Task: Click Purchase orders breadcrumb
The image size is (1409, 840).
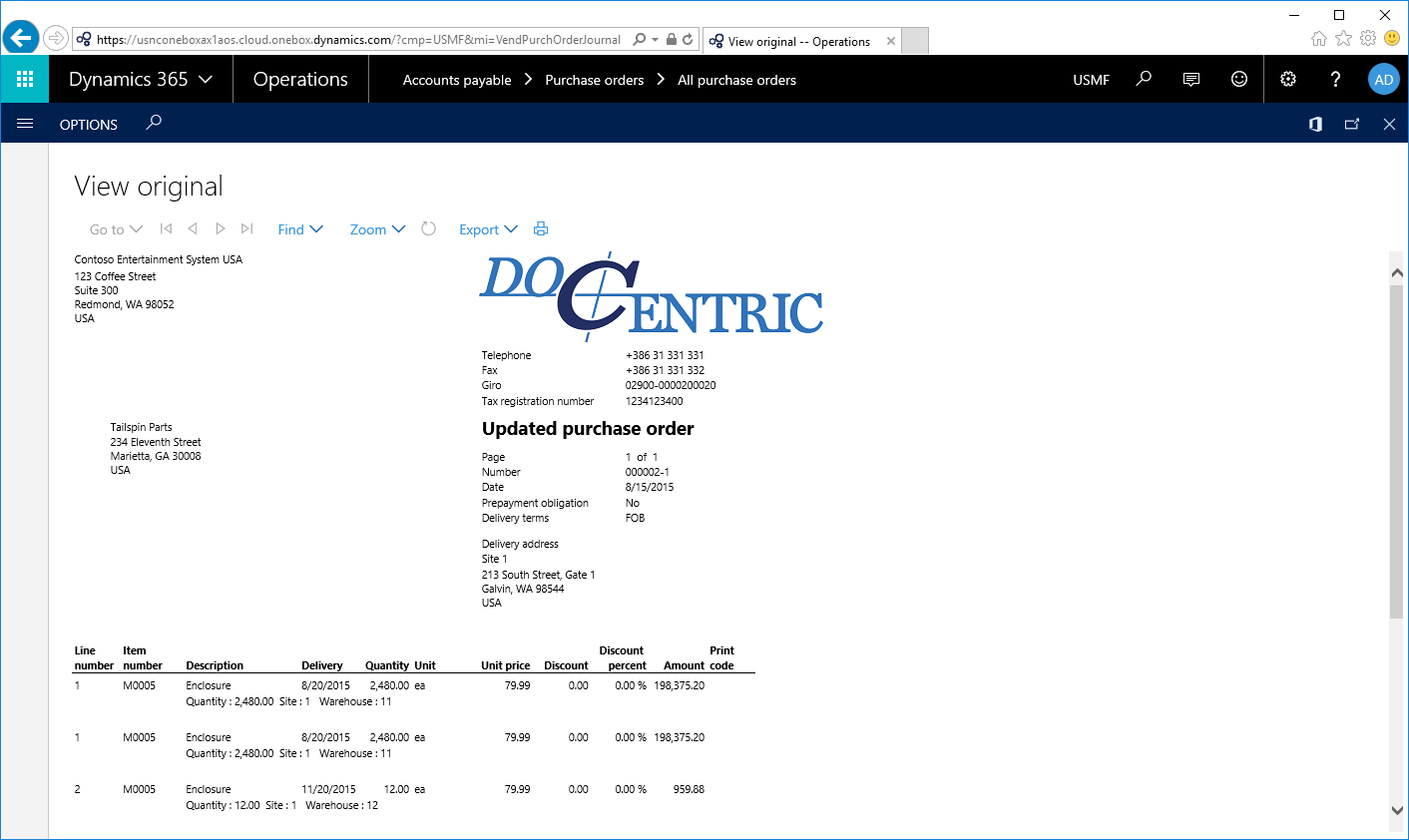Action: pos(595,80)
